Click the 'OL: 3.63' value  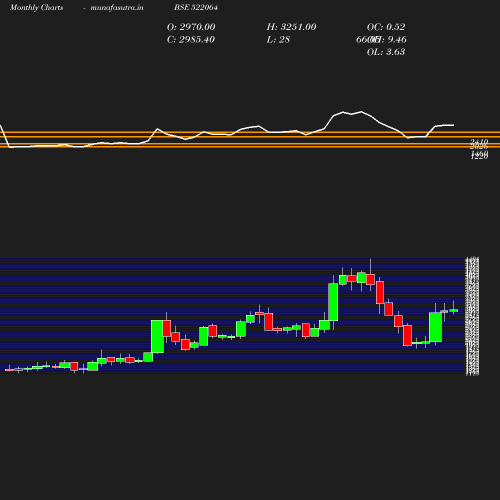[386, 52]
